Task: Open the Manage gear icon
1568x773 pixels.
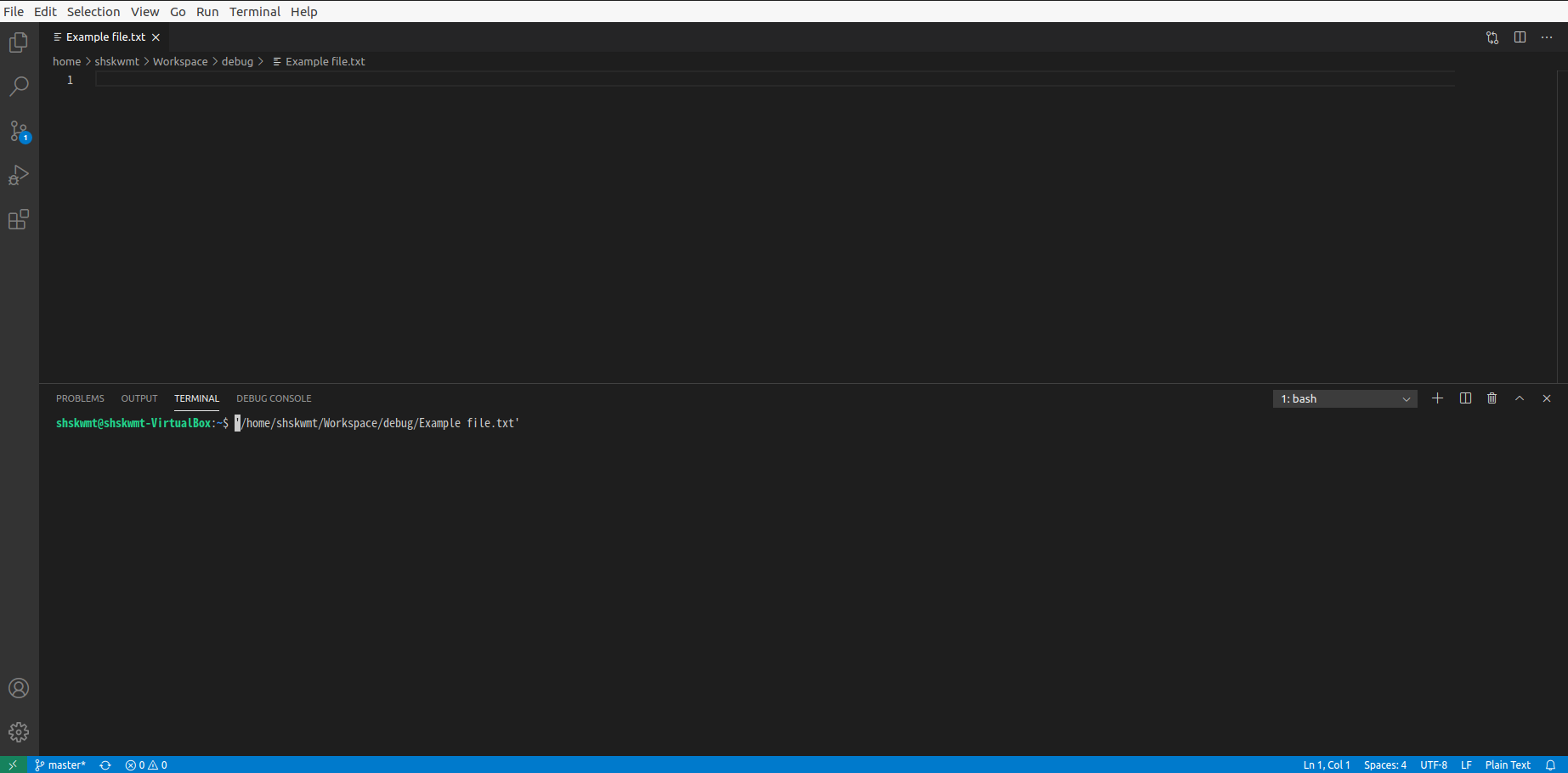Action: (x=19, y=731)
